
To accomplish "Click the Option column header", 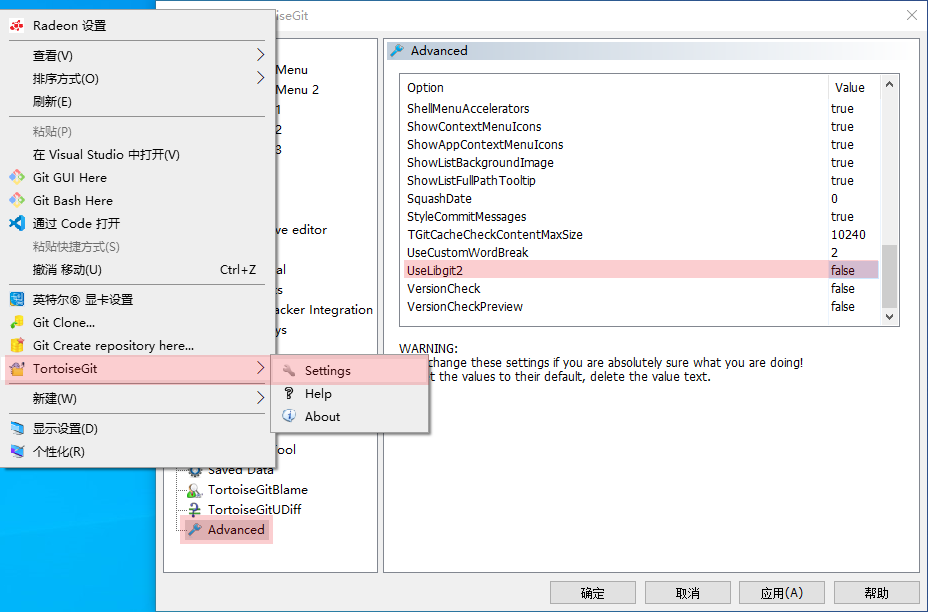I will click(x=616, y=88).
